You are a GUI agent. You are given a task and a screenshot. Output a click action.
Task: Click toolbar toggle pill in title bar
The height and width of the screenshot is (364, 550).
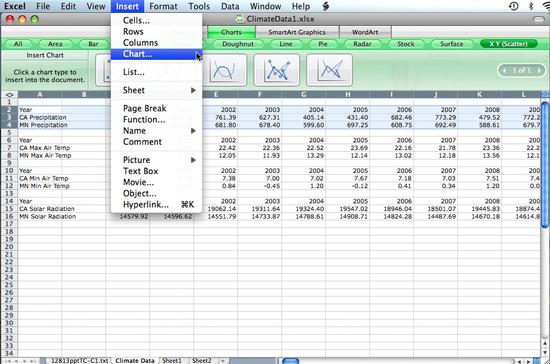(538, 19)
